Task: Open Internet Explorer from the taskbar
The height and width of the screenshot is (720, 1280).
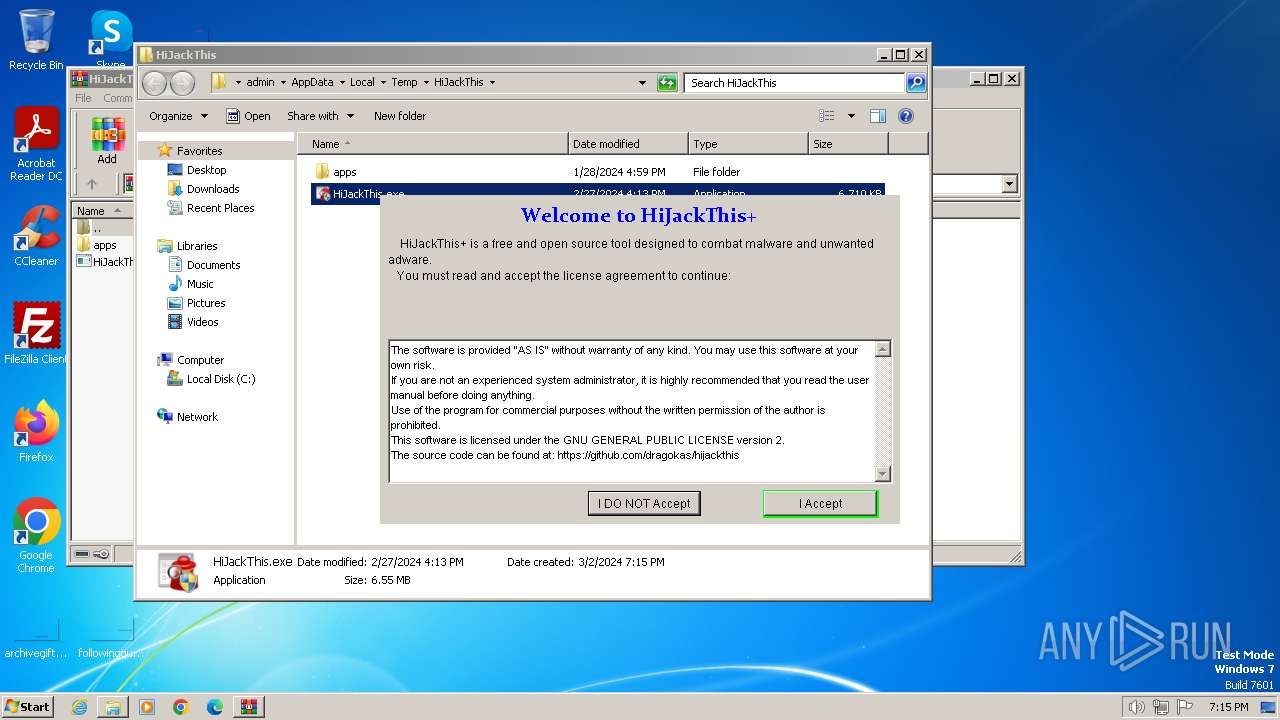Action: tap(79, 707)
